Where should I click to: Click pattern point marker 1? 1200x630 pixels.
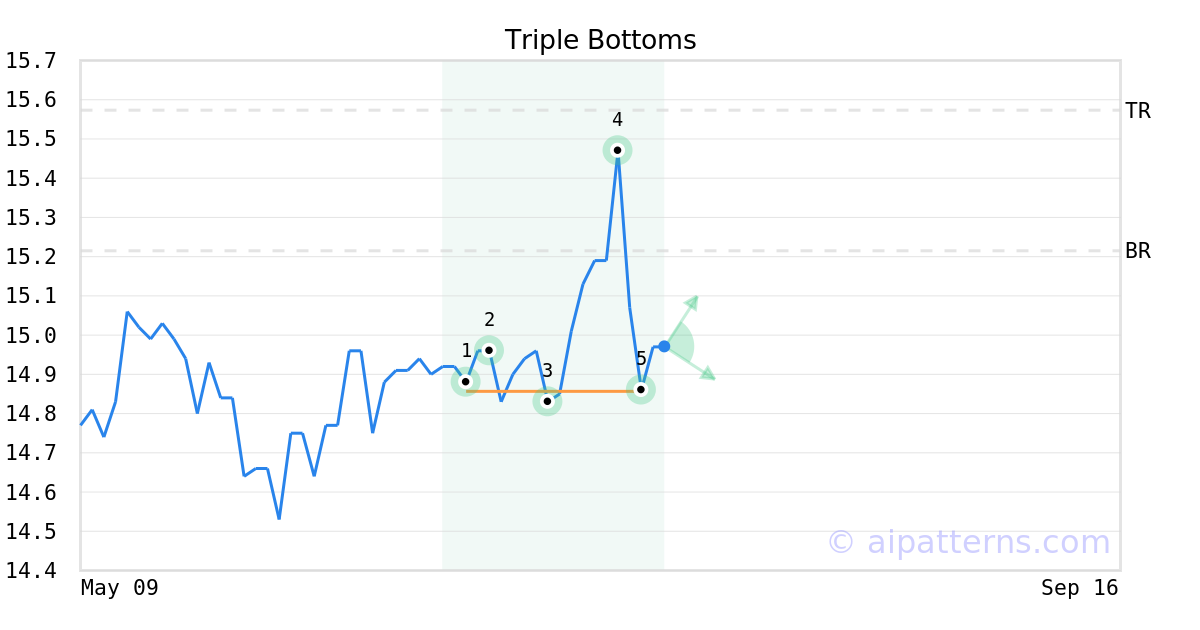465,381
